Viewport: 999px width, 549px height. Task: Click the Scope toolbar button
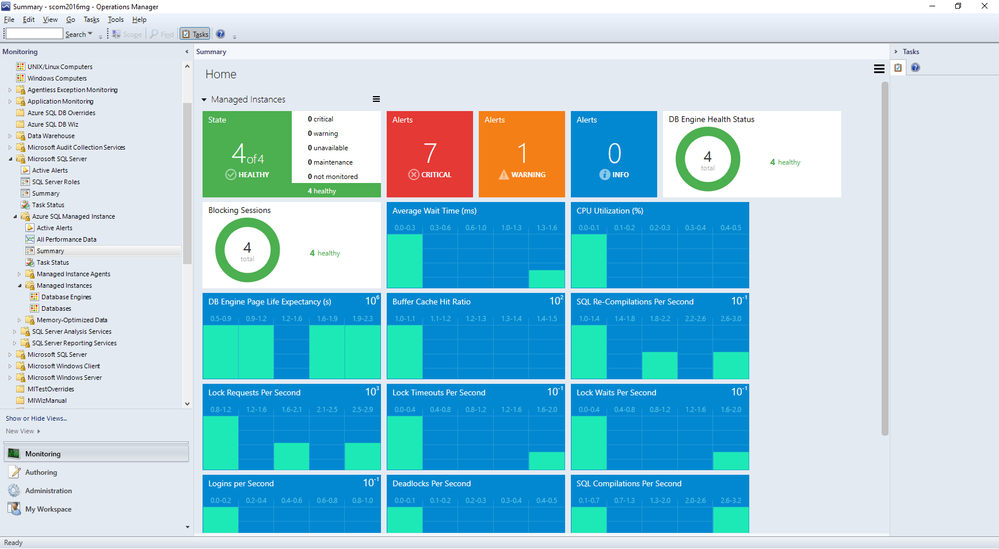127,34
